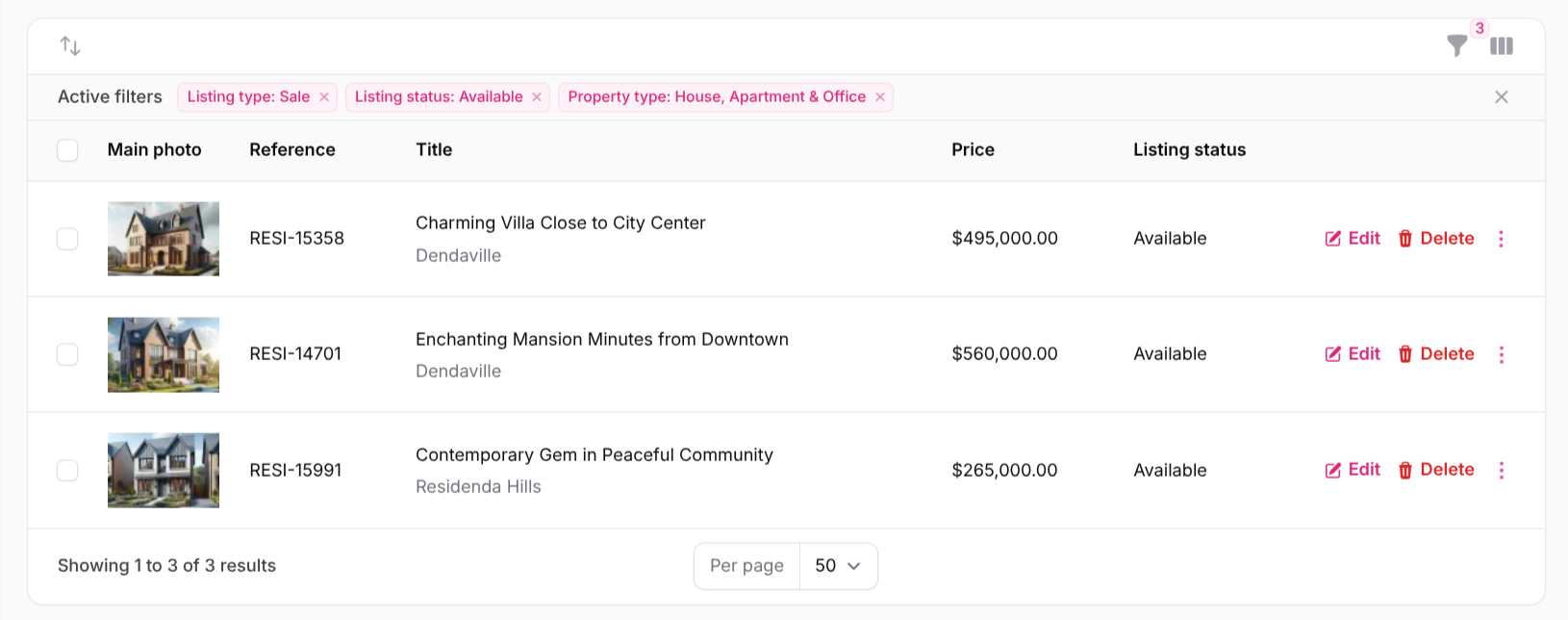1568x620 pixels.
Task: Check the RESI-14701 row checkbox
Action: [x=67, y=354]
